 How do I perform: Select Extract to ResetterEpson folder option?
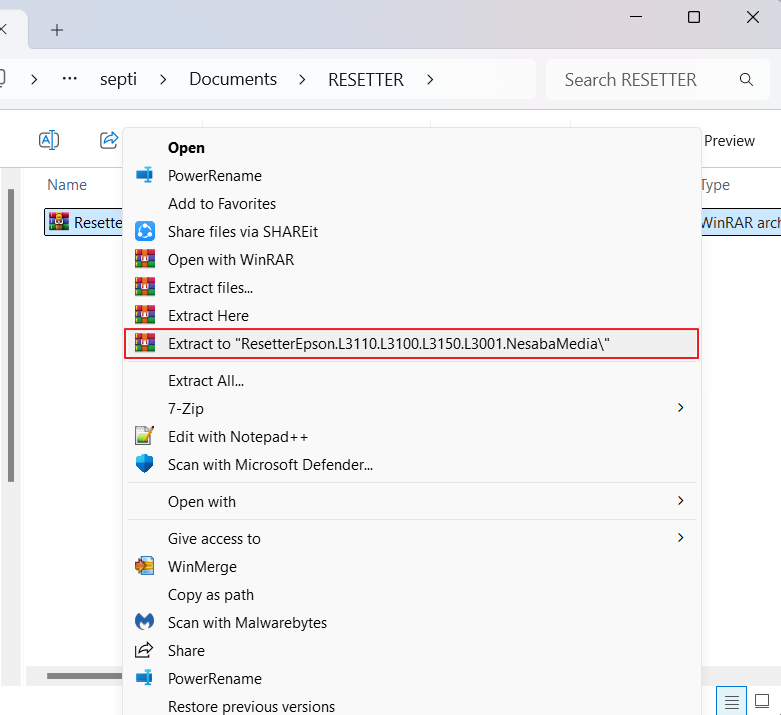tap(389, 343)
